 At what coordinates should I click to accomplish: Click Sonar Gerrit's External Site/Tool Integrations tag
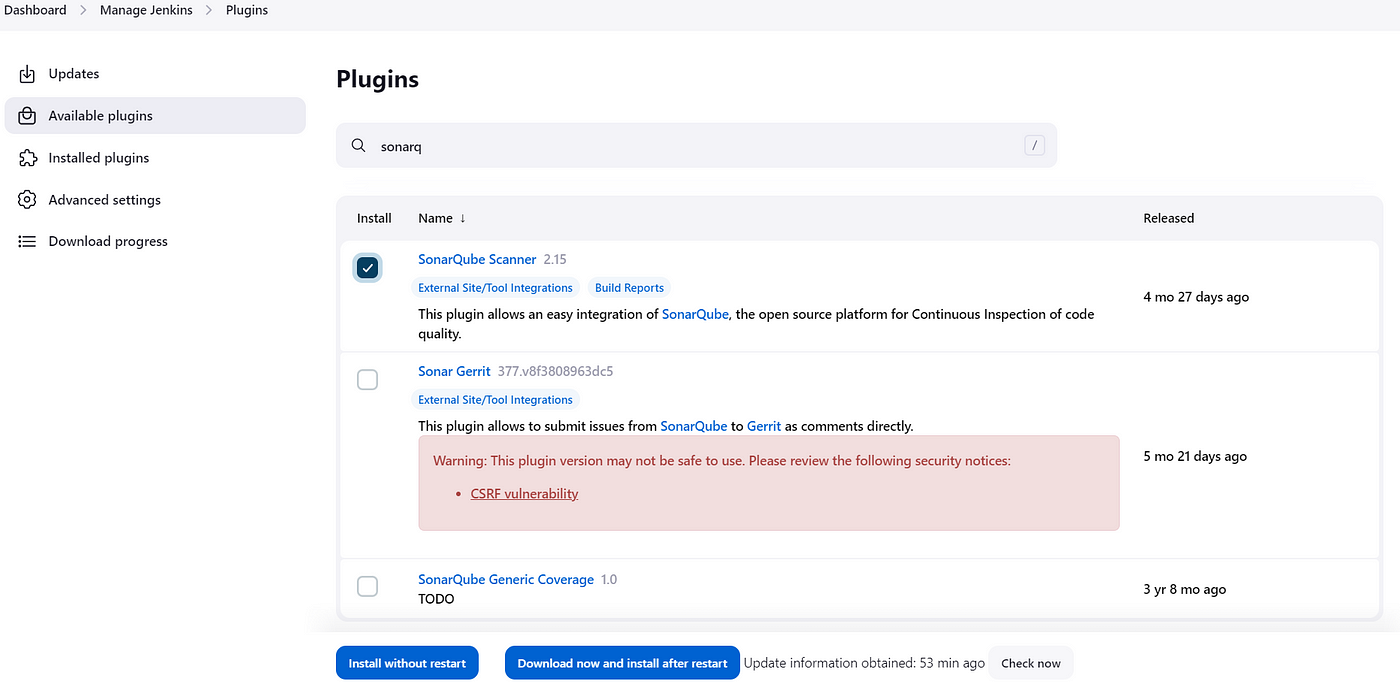(495, 399)
